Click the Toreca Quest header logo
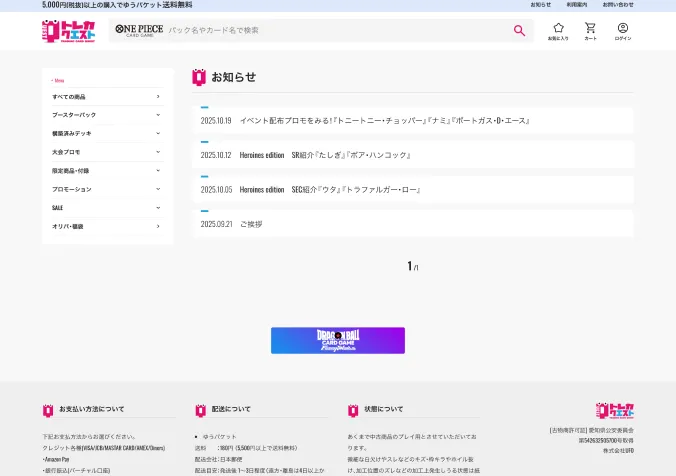The height and width of the screenshot is (476, 676). point(70,31)
